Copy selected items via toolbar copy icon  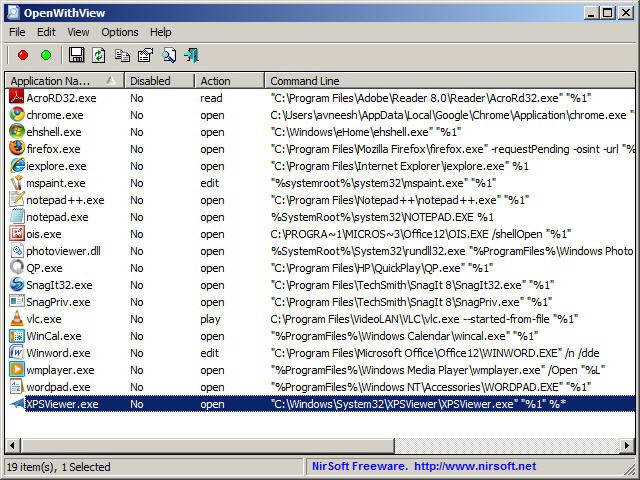pos(122,56)
